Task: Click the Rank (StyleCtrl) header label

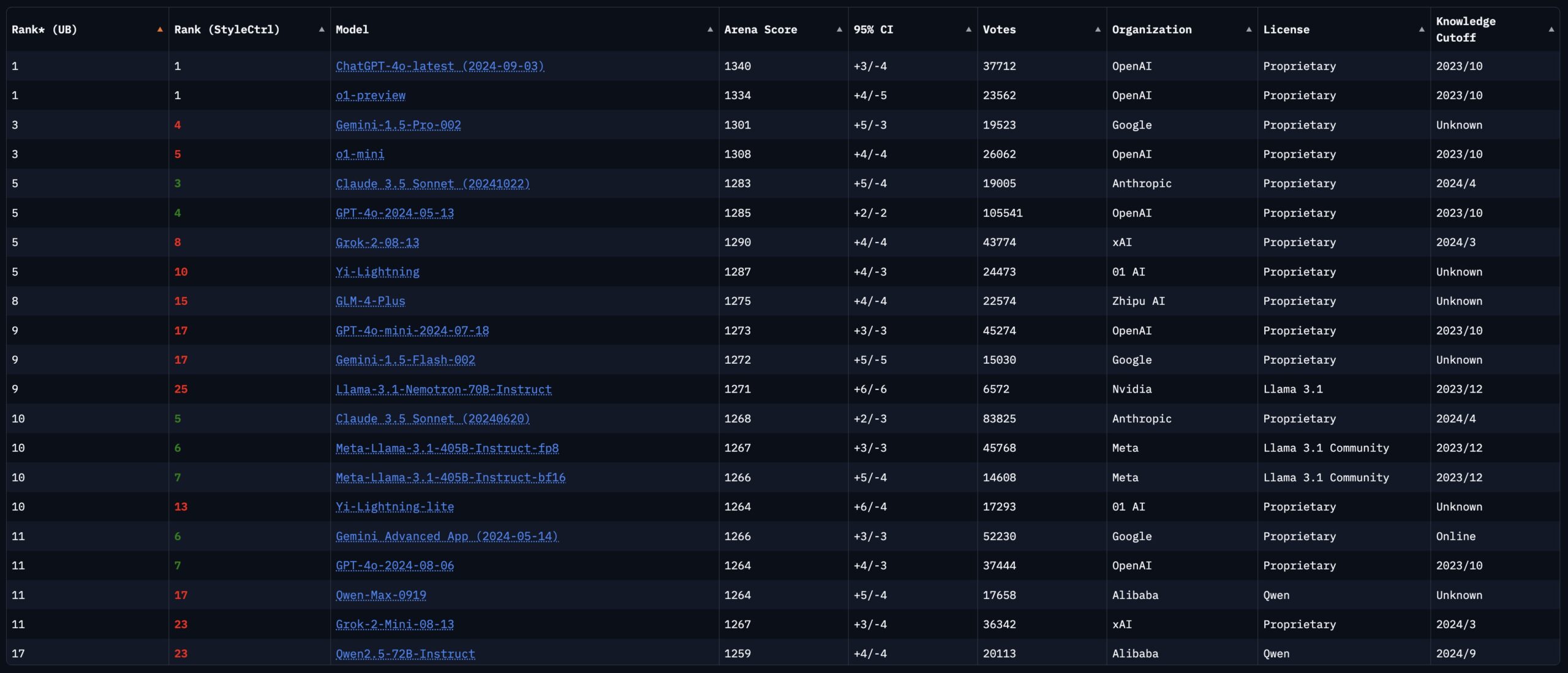Action: click(x=227, y=29)
